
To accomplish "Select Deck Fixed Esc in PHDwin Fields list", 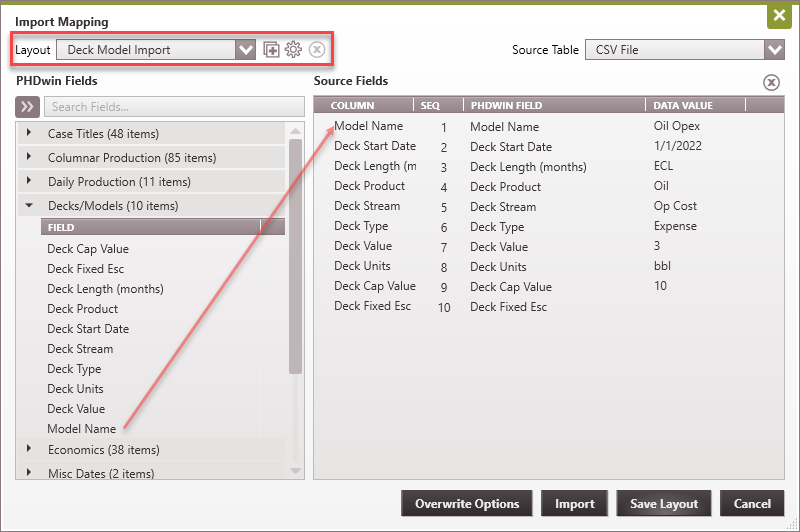I will click(x=85, y=269).
